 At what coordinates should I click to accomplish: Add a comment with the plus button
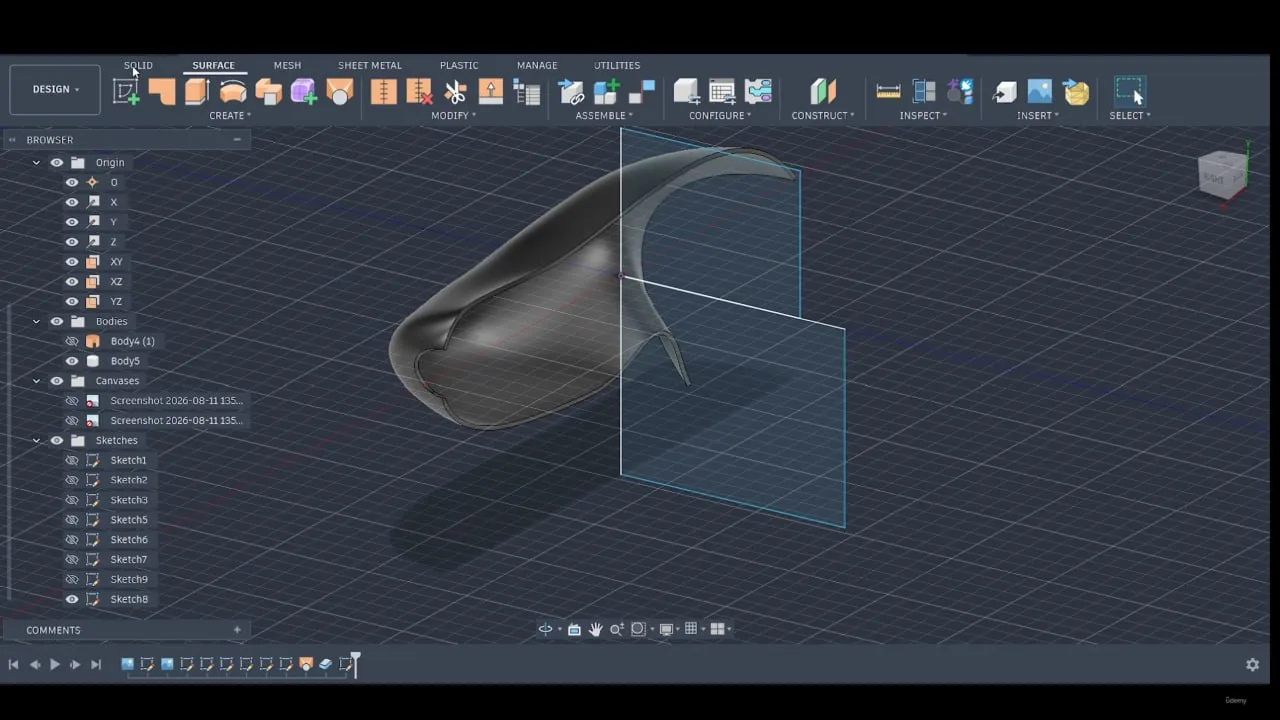(237, 630)
